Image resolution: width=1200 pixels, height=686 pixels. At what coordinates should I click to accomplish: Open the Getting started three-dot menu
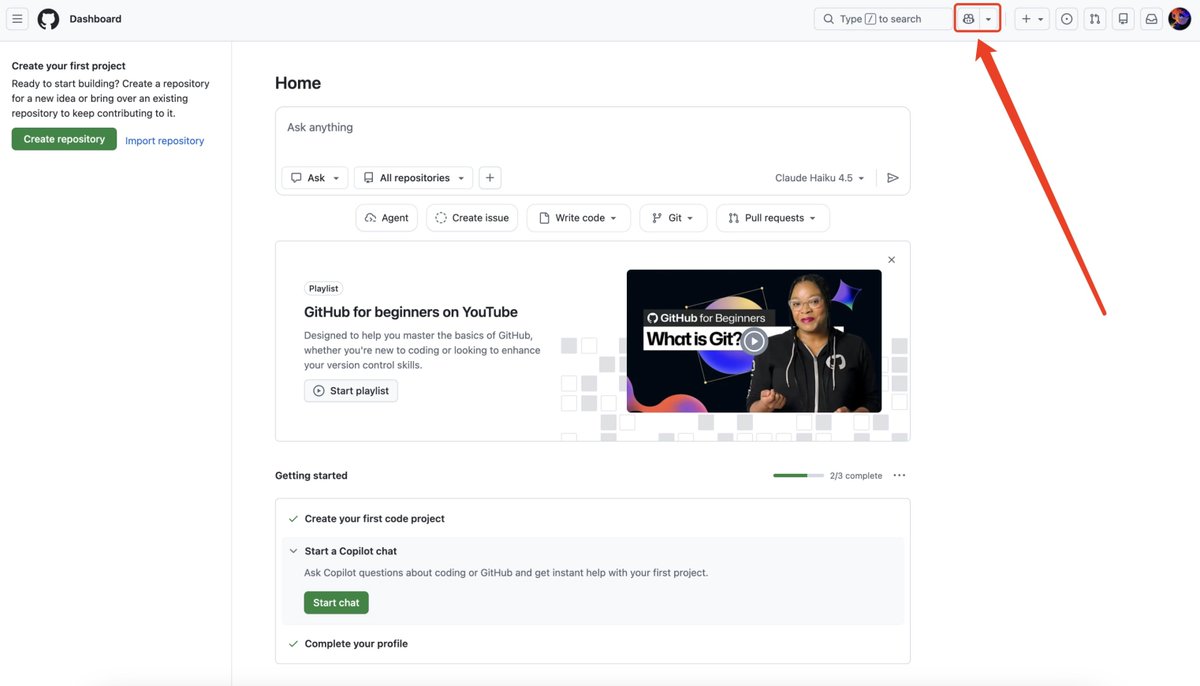[899, 476]
